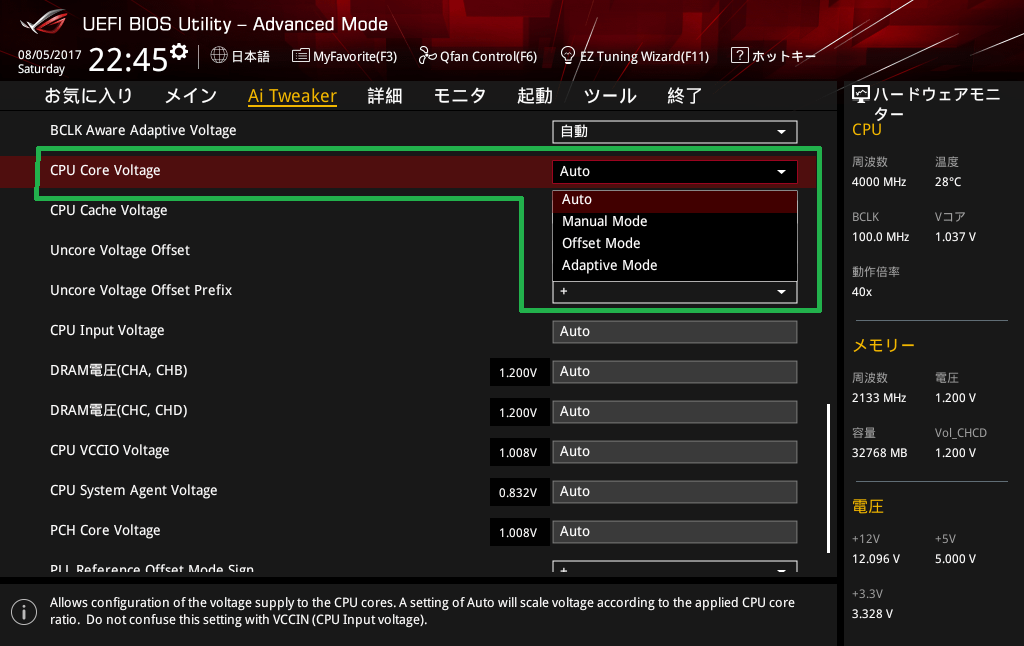This screenshot has height=646, width=1024.
Task: Select the CPU Core Voltage row label
Action: tap(105, 170)
